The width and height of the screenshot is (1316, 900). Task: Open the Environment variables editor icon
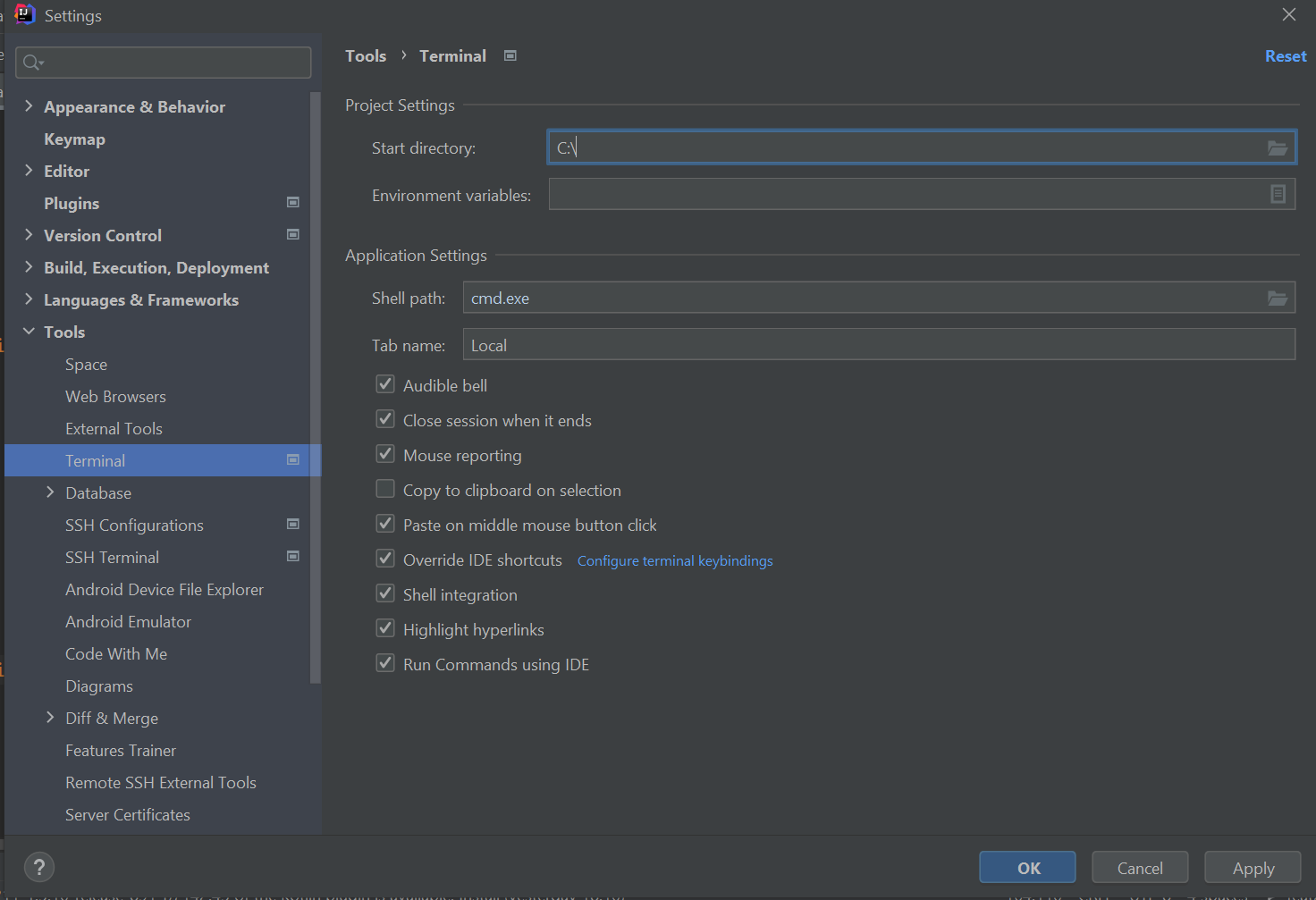(1277, 193)
